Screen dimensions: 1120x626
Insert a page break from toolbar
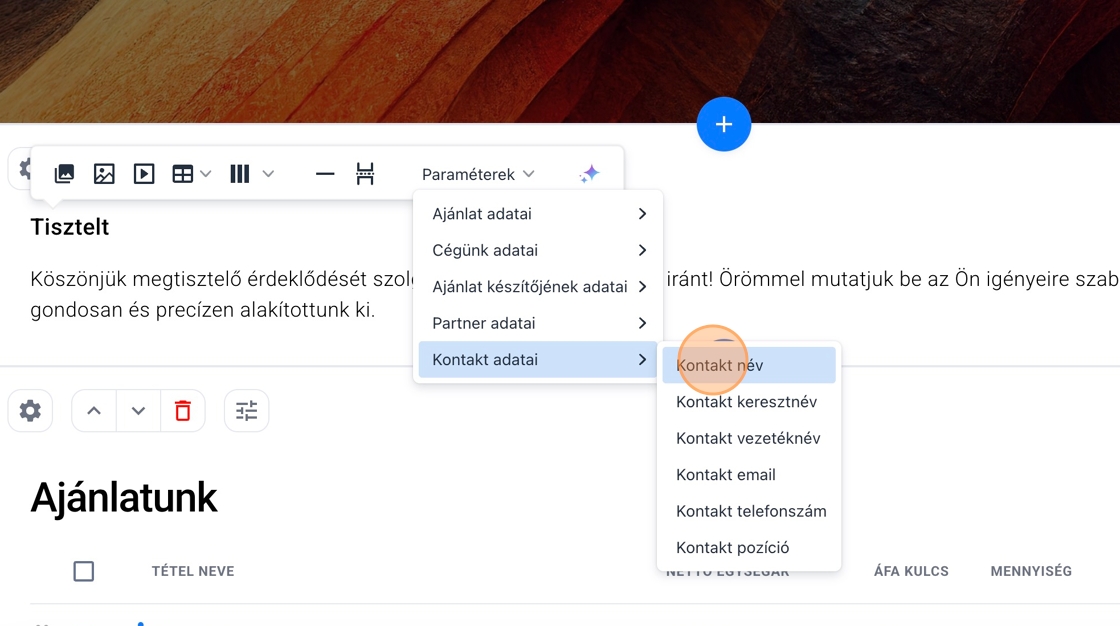point(365,174)
